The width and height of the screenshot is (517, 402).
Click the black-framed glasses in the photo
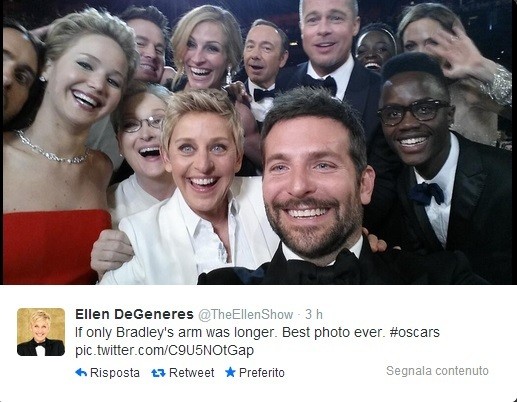click(x=413, y=113)
